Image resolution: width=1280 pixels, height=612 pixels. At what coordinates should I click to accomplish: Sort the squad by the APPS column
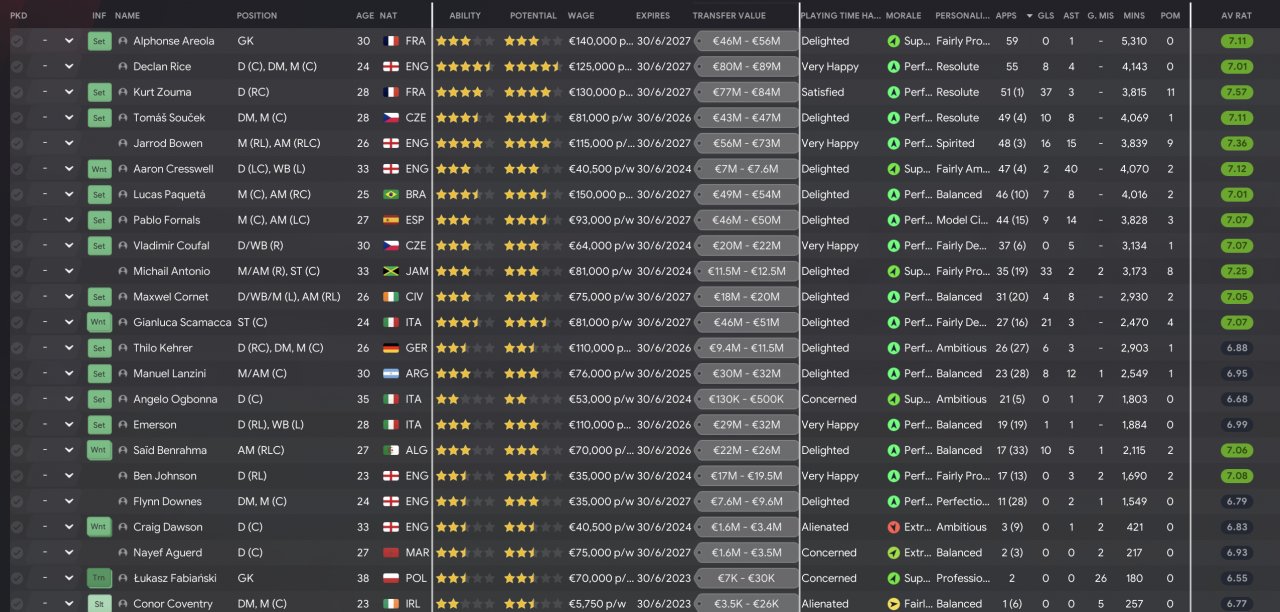click(1006, 16)
